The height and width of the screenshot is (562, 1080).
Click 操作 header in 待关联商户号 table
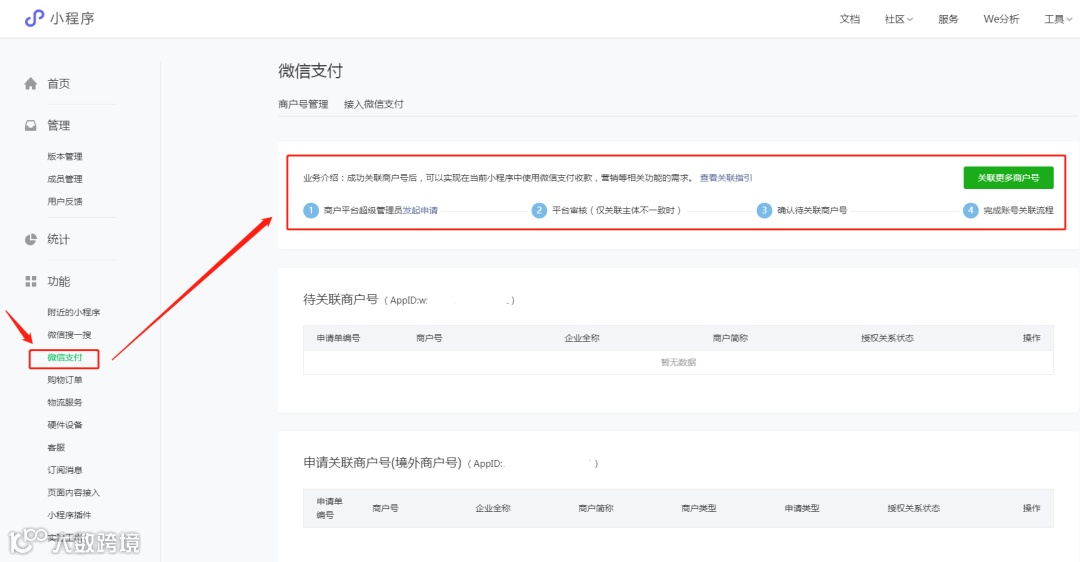point(1031,338)
